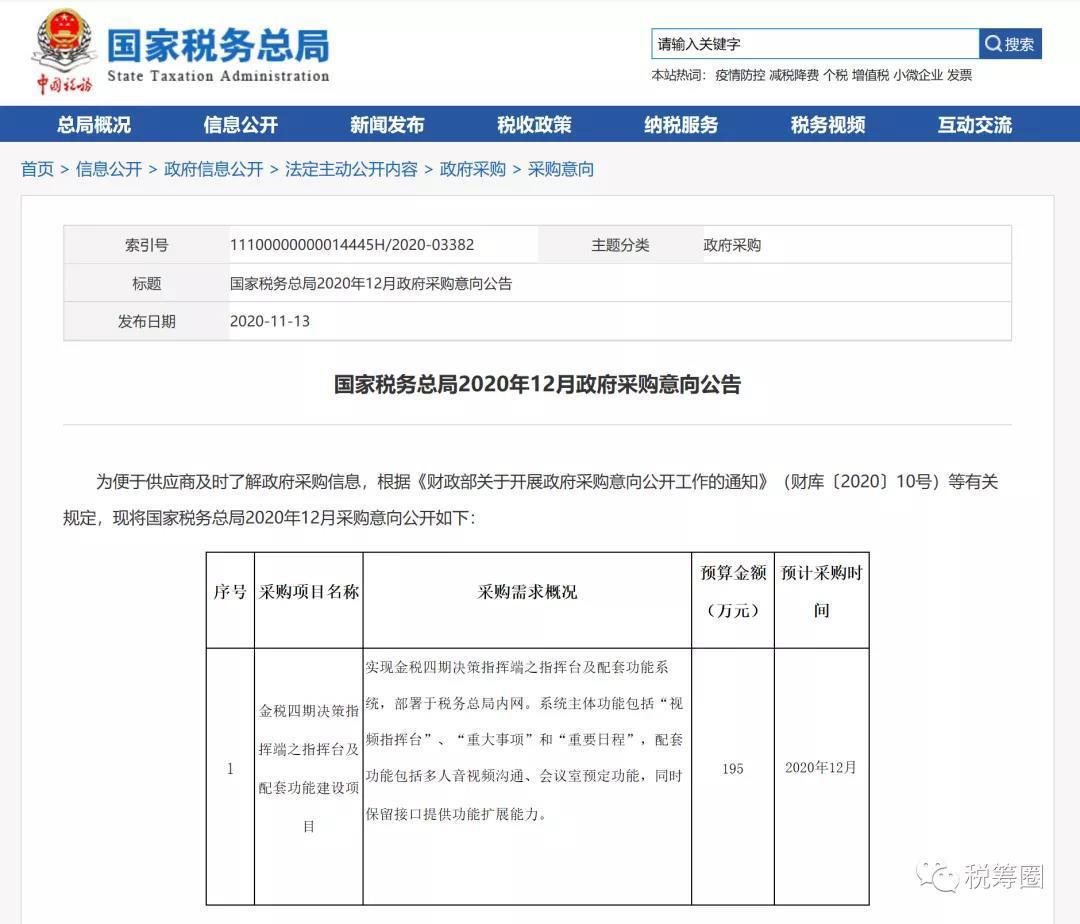Open the 总局概况 menu
This screenshot has width=1080, height=924.
coord(94,125)
